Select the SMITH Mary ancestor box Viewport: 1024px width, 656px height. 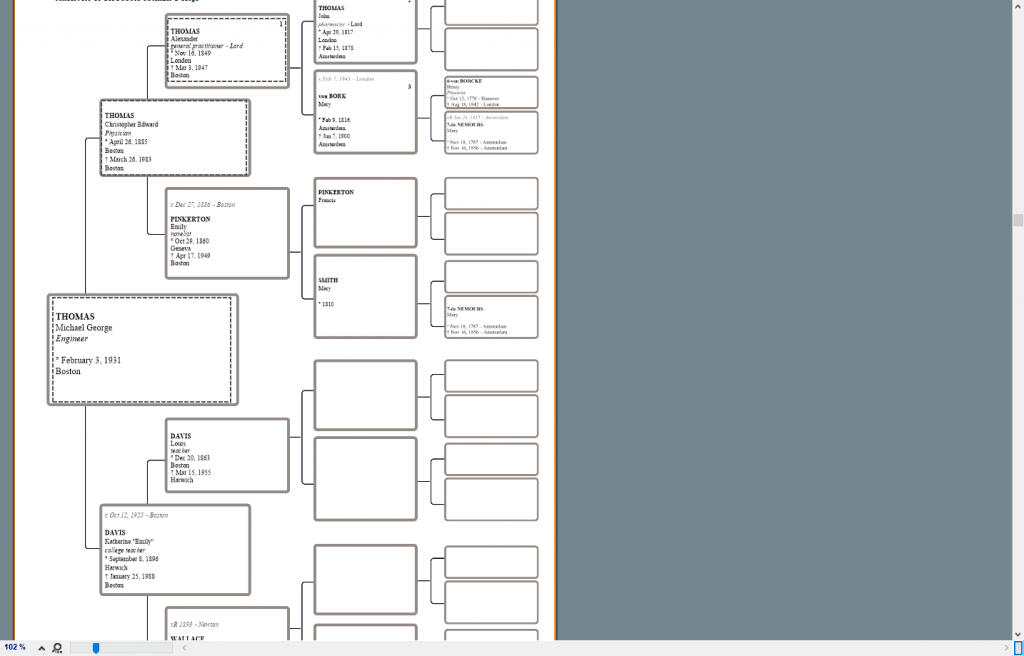click(x=365, y=296)
